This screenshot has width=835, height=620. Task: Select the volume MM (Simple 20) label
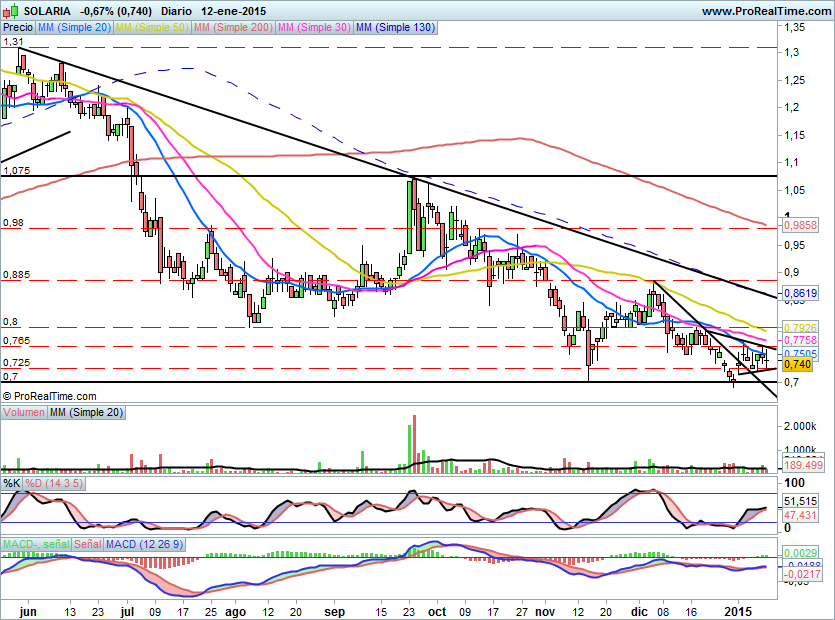(x=87, y=412)
